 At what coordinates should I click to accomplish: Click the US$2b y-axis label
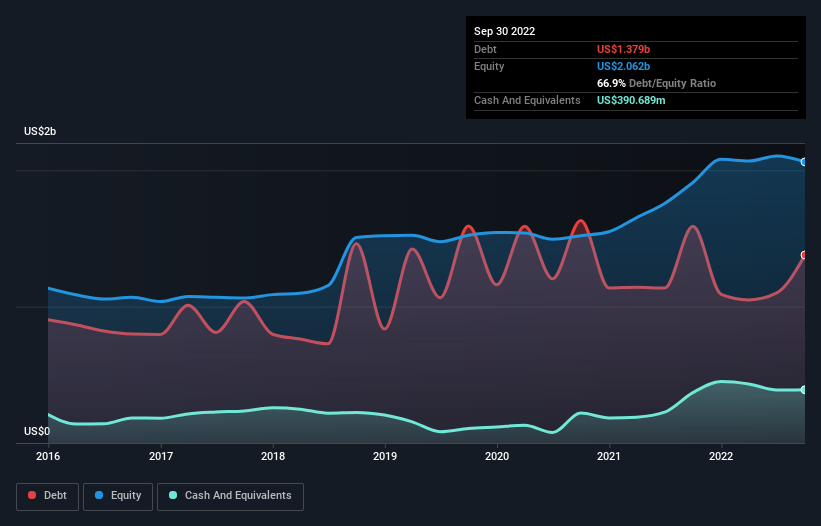(40, 131)
